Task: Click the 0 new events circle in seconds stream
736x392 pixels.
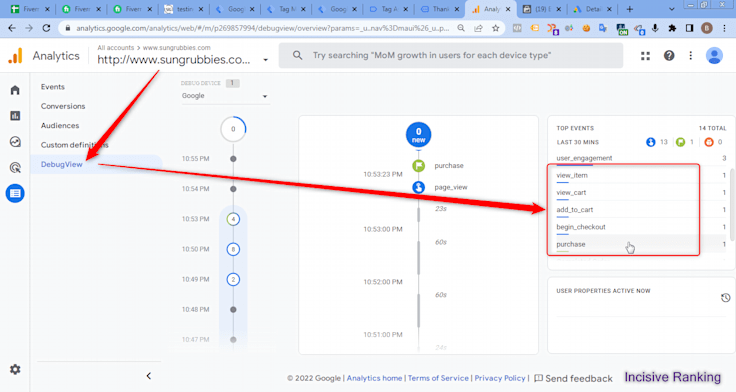Action: point(419,135)
